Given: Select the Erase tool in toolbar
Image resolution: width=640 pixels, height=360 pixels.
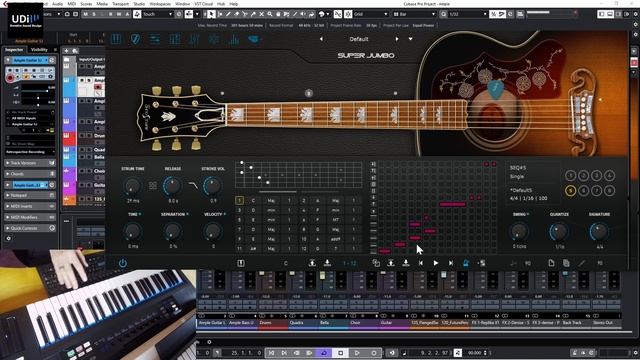Looking at the screenshot, I should 236,14.
